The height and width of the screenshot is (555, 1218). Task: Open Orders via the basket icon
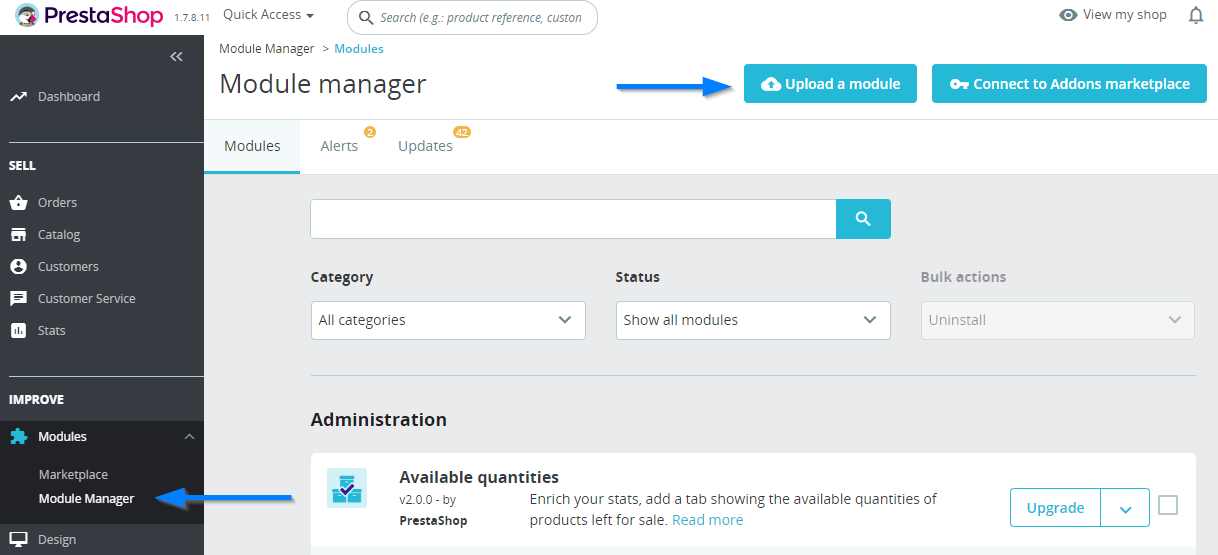[x=18, y=202]
